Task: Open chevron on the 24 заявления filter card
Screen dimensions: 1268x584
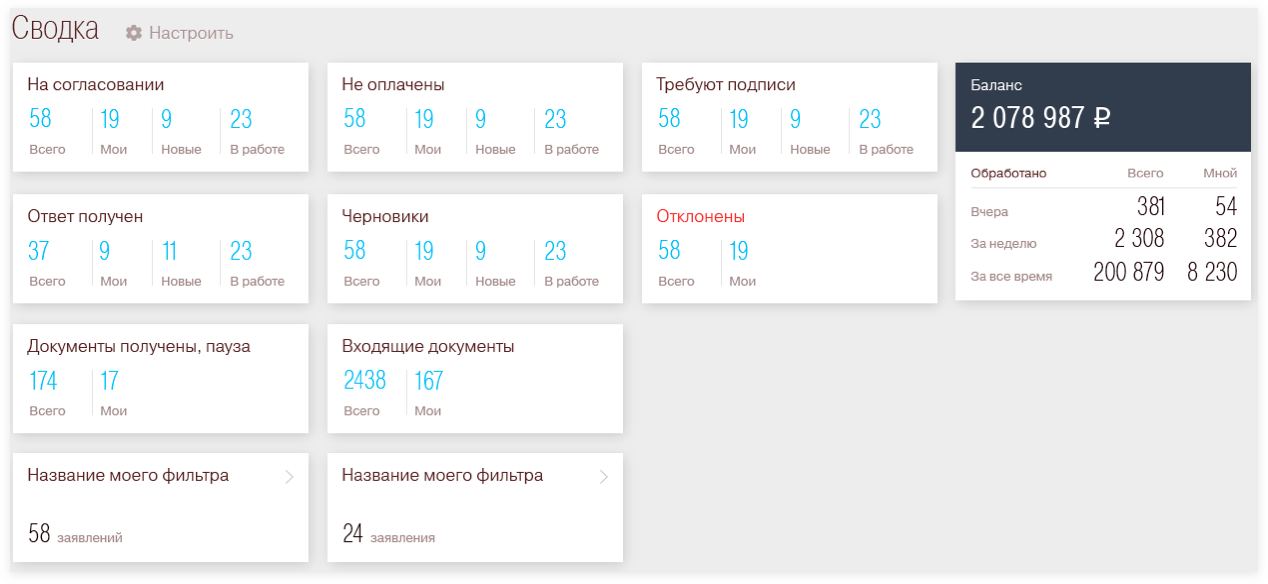Action: click(x=603, y=477)
